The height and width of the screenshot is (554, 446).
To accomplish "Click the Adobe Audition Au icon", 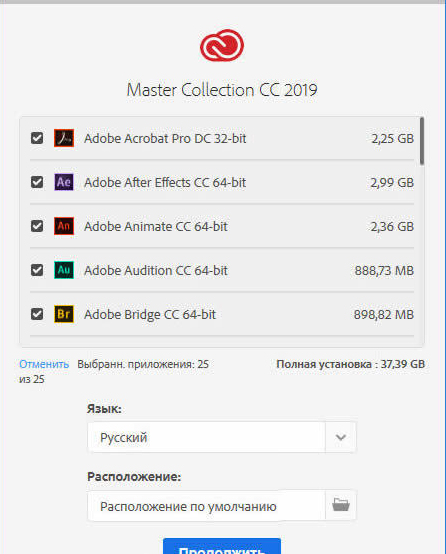I will point(64,270).
